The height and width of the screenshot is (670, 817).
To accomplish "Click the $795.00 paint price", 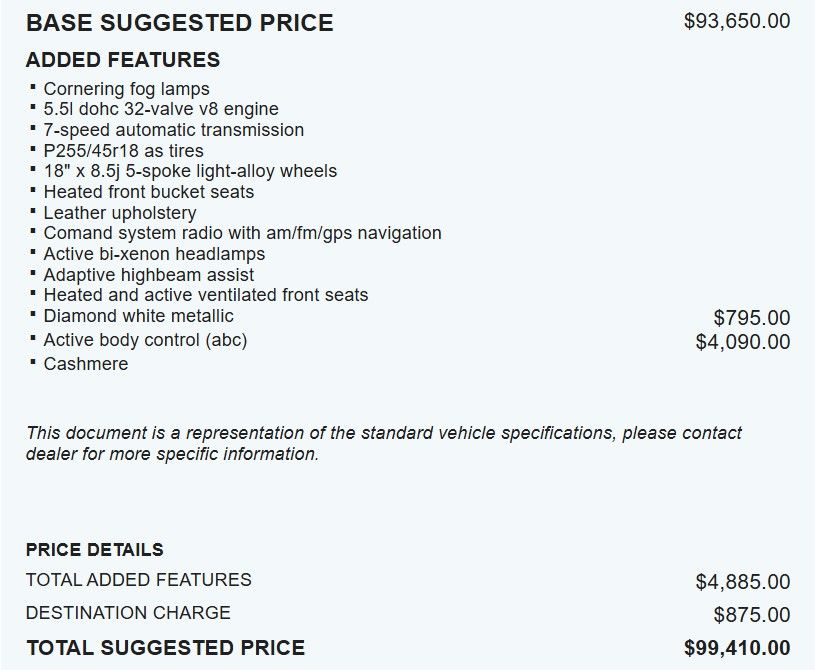I will pos(751,318).
